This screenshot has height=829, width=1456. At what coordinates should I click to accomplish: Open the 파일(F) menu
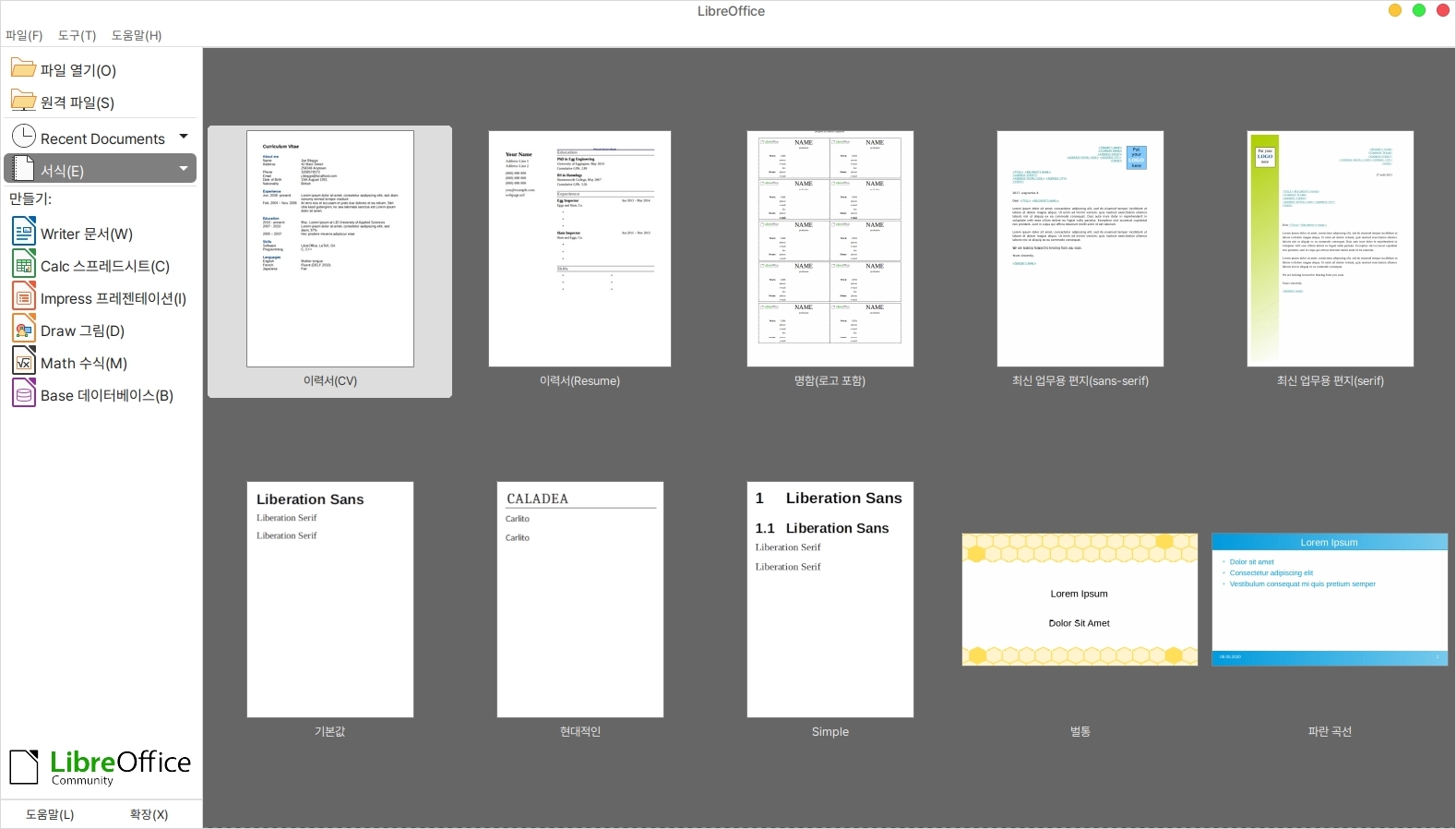tap(24, 35)
